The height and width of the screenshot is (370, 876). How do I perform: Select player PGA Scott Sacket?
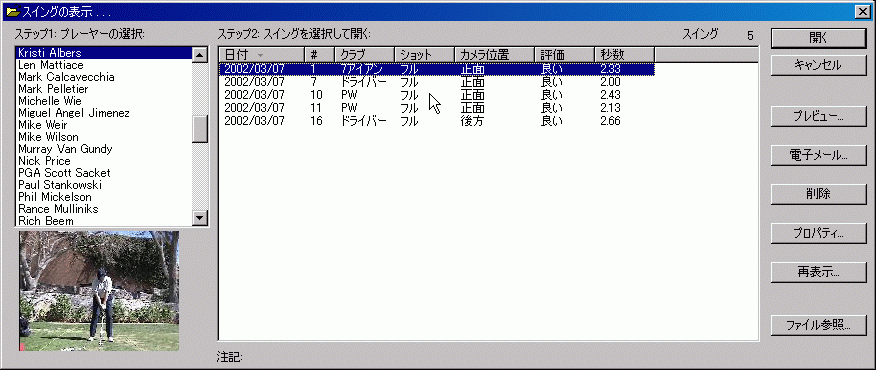click(103, 173)
